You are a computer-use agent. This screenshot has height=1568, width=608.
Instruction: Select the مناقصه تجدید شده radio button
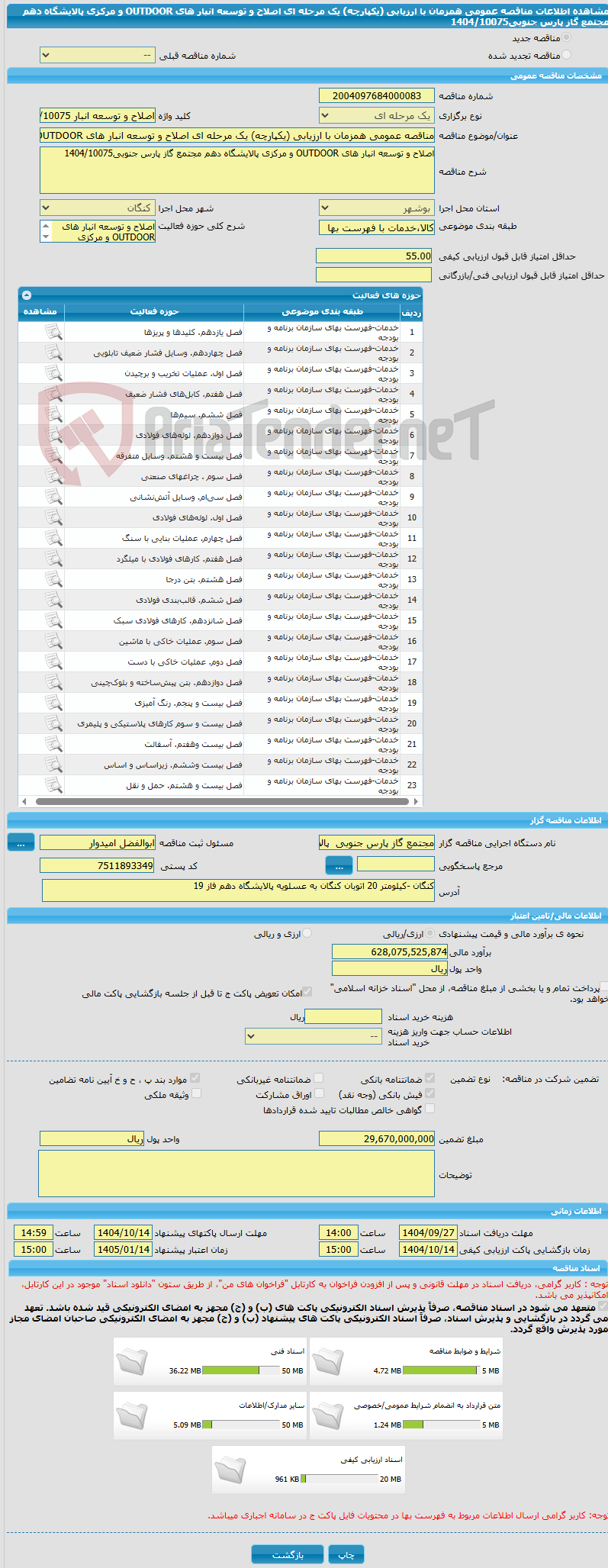[x=566, y=55]
